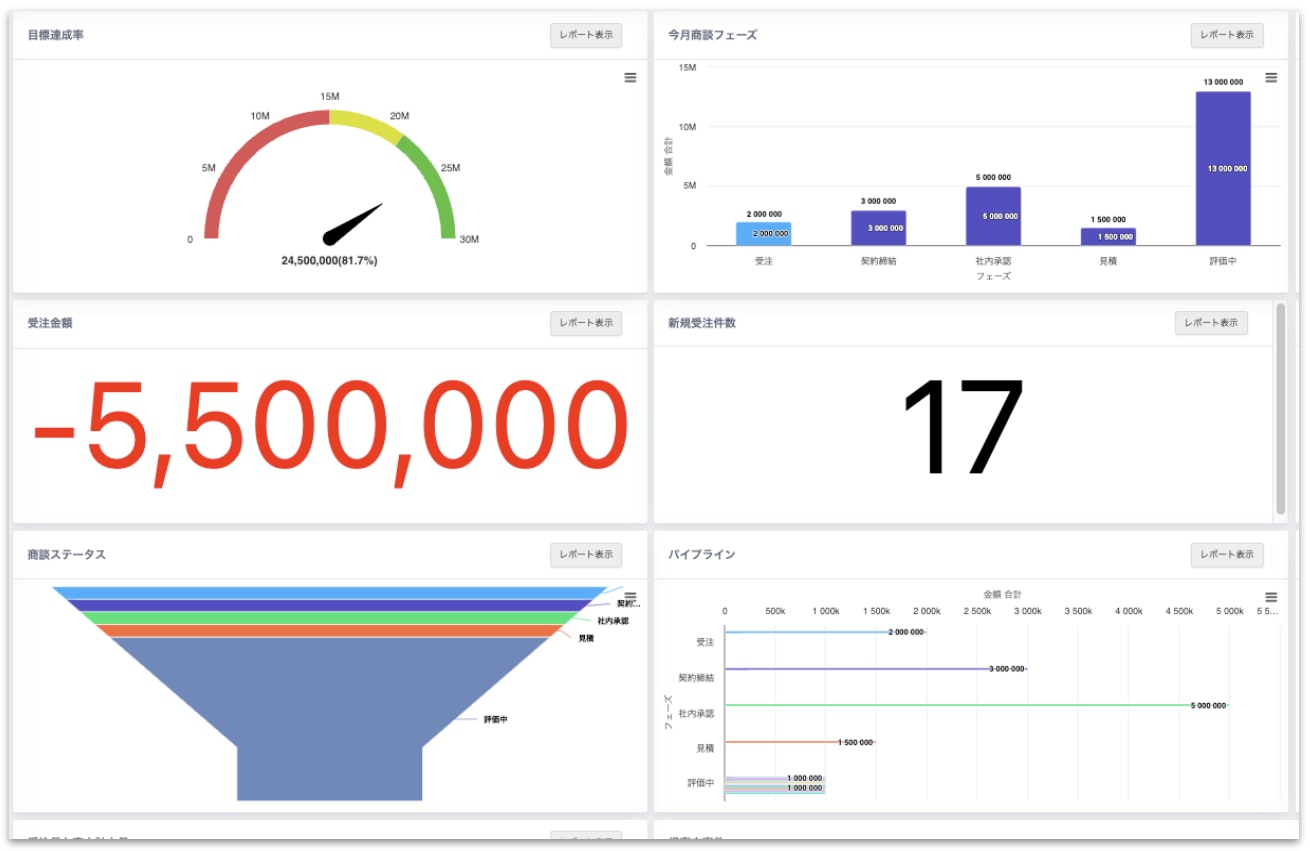
Task: Click the vertical scrollbar beside 新規受注件数
Action: pos(1280,410)
